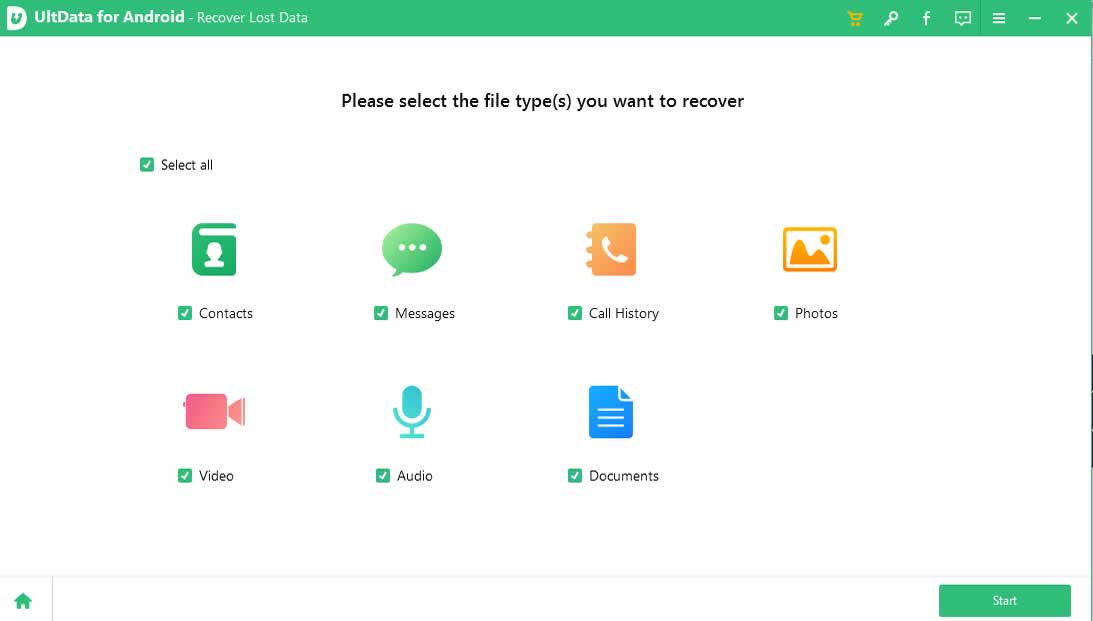Open the Facebook page icon
1093x621 pixels.
click(x=926, y=18)
